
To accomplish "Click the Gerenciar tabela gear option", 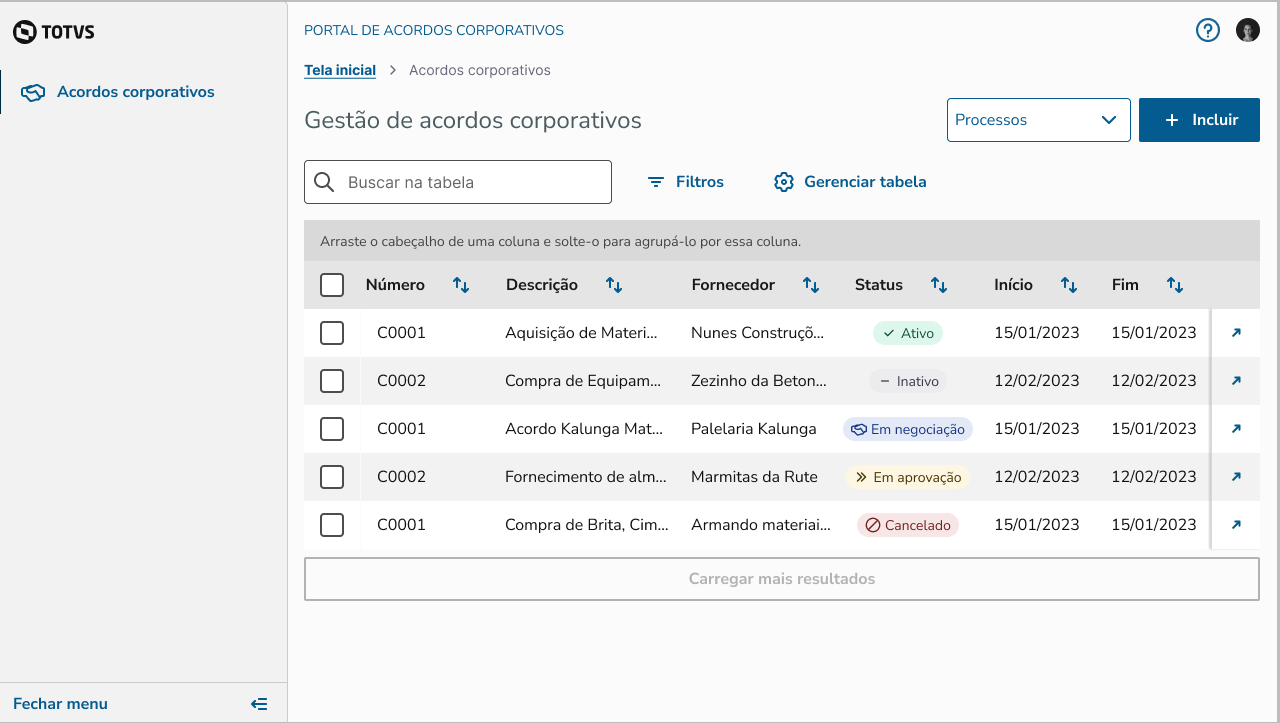I will click(850, 182).
